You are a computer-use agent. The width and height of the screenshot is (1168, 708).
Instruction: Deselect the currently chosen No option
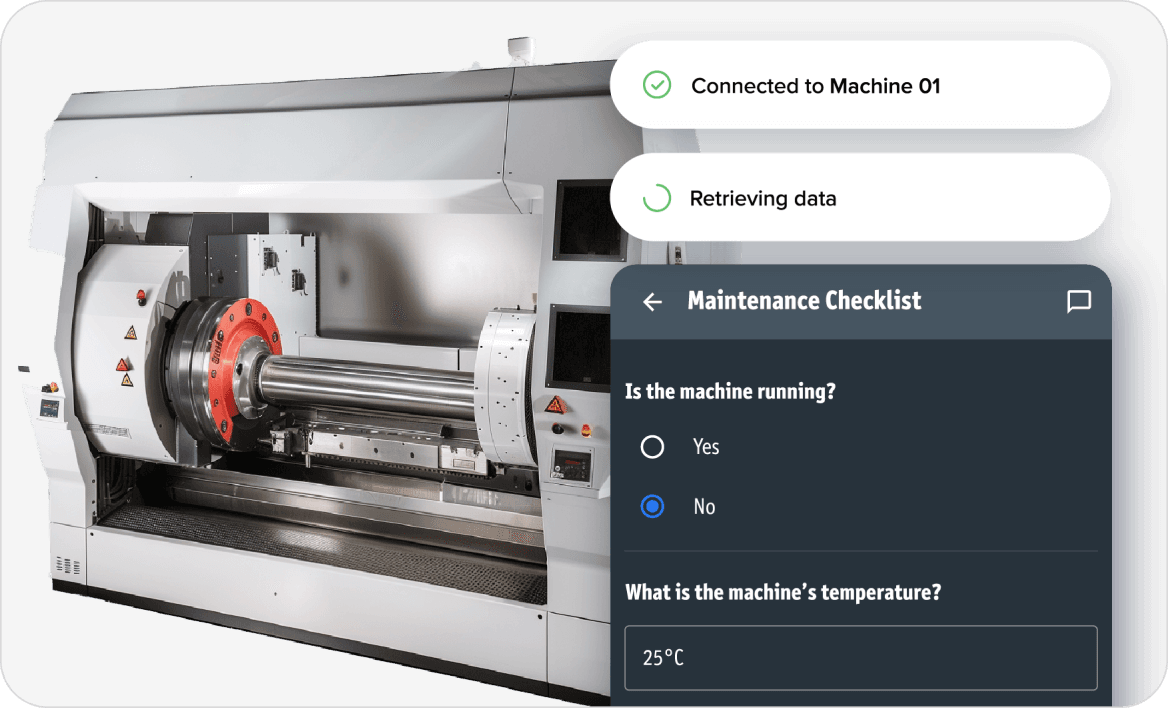click(652, 507)
